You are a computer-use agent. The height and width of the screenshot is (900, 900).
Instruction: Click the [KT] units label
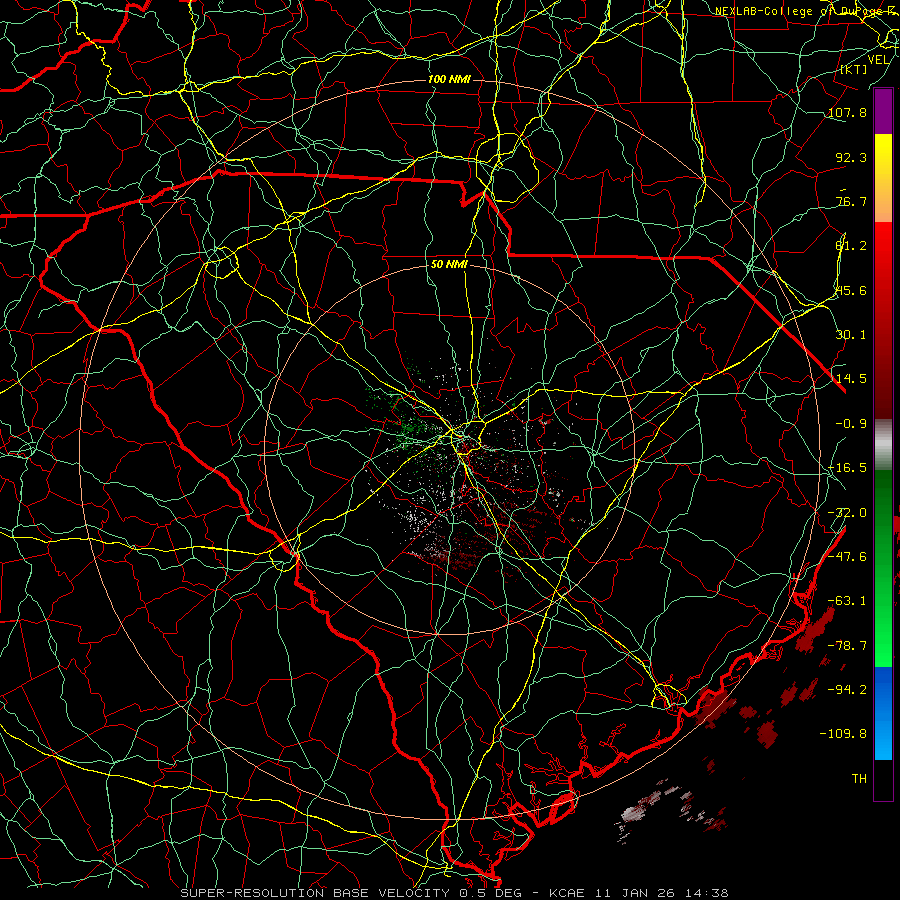(854, 69)
